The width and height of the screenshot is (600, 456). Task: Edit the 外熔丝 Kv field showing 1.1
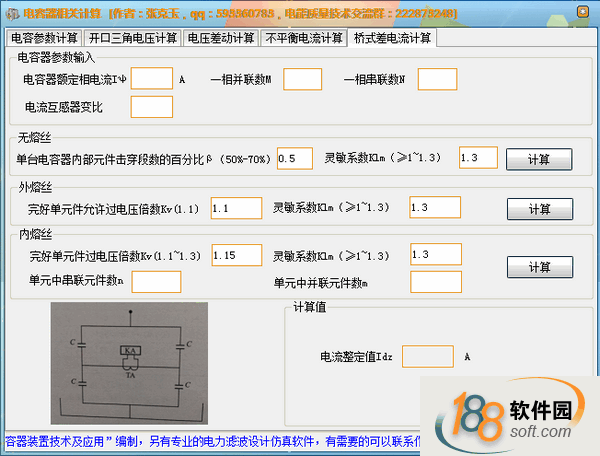(x=236, y=208)
